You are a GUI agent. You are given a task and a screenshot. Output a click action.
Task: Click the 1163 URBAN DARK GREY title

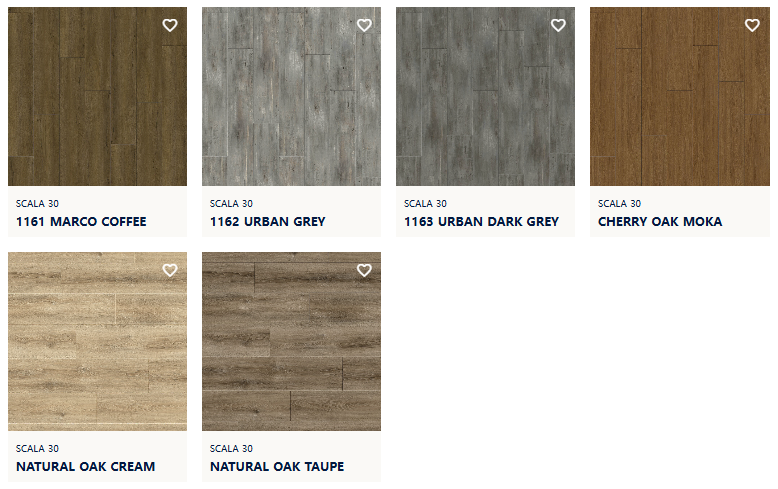coord(481,222)
